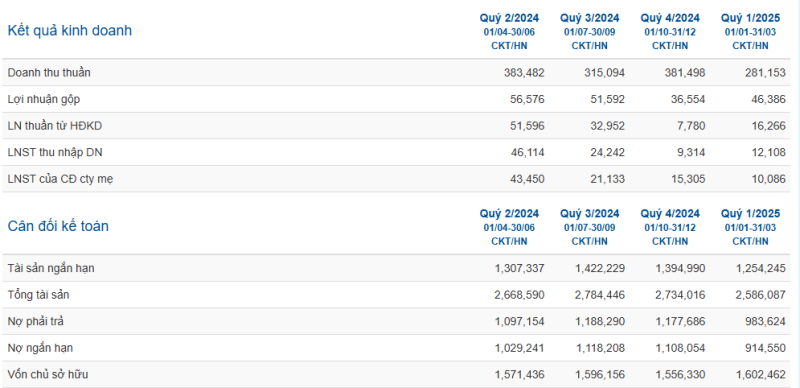The image size is (800, 388).
Task: Click the value 1,097,154
Action: pos(519,322)
